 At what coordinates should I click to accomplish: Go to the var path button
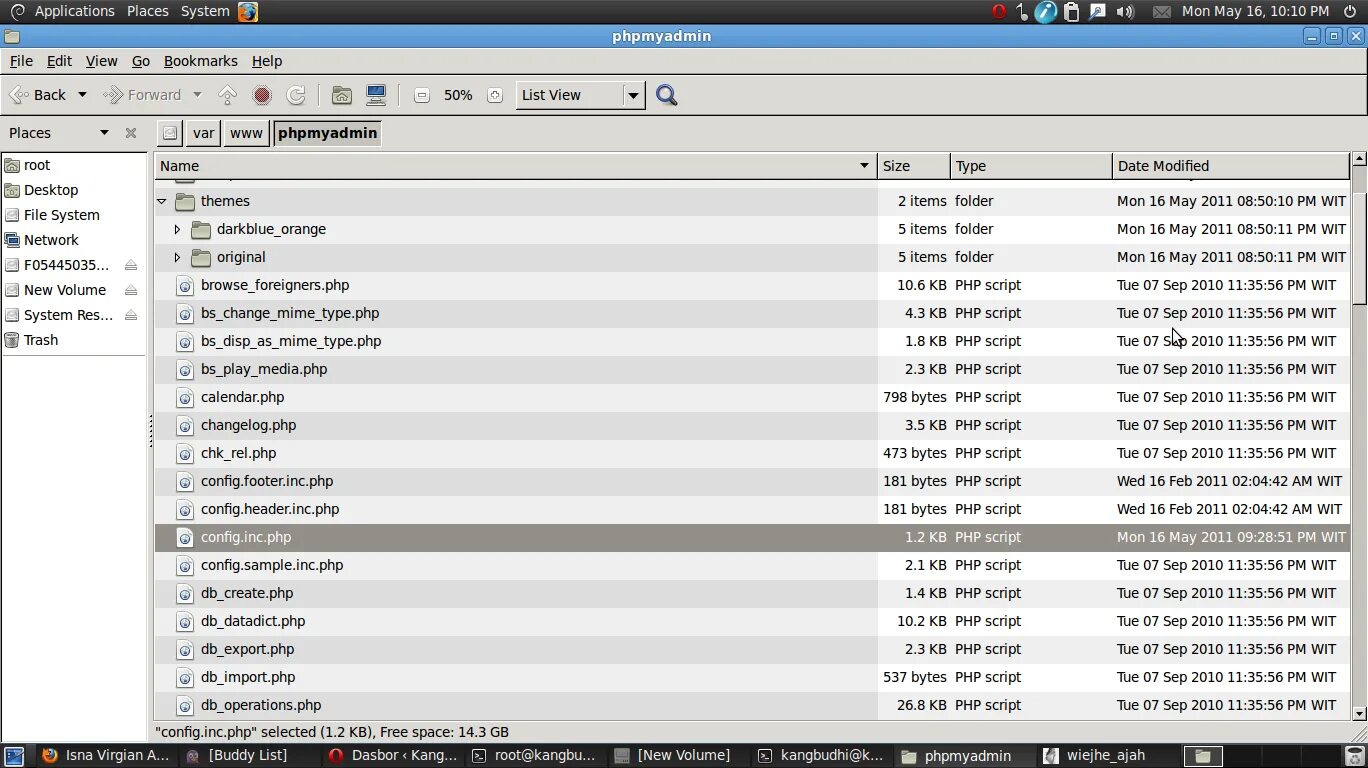(x=204, y=133)
